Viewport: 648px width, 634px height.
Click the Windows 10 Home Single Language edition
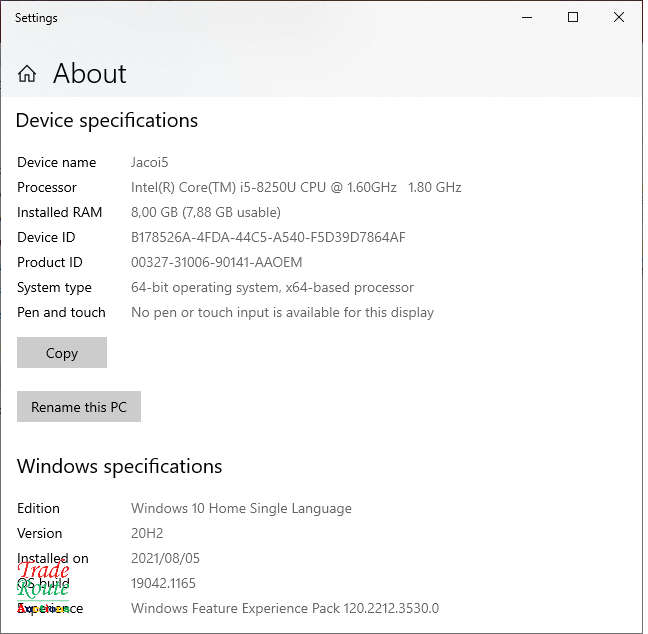(x=241, y=508)
